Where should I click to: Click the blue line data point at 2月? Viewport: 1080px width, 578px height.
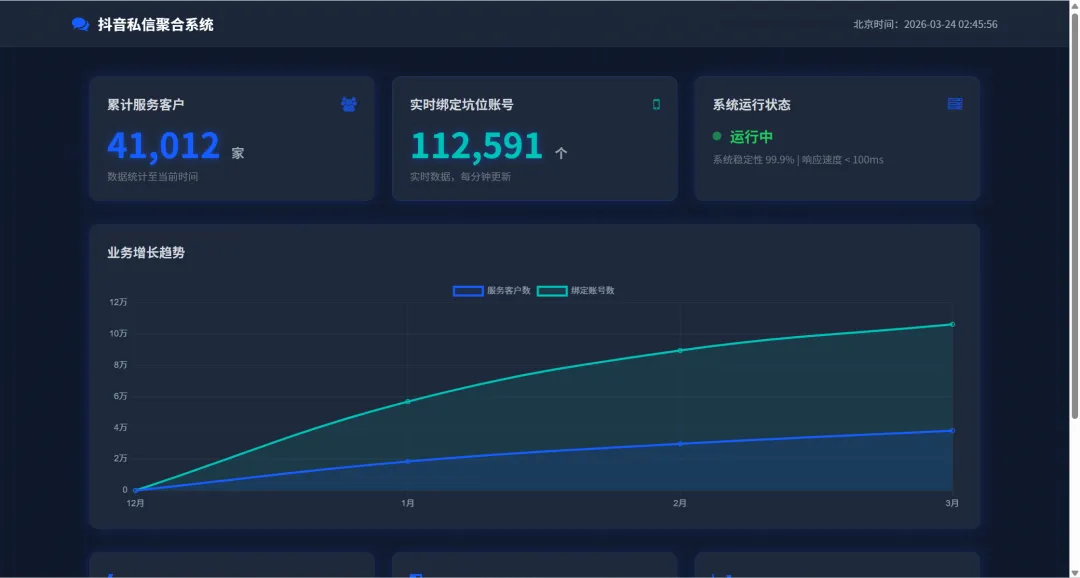point(680,444)
